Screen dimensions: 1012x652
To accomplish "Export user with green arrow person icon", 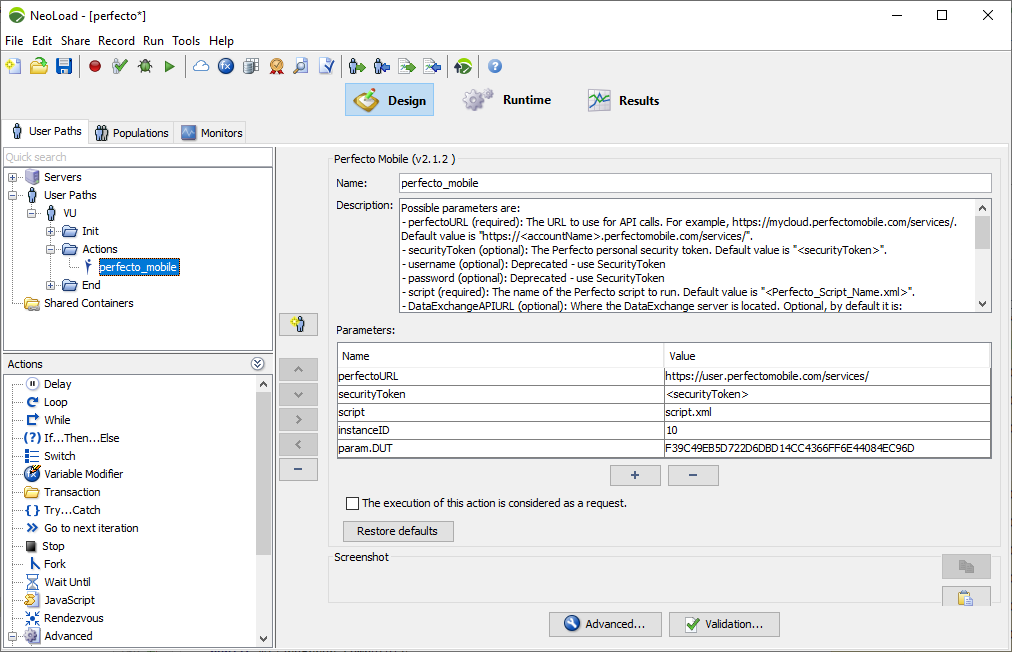I will click(x=357, y=66).
